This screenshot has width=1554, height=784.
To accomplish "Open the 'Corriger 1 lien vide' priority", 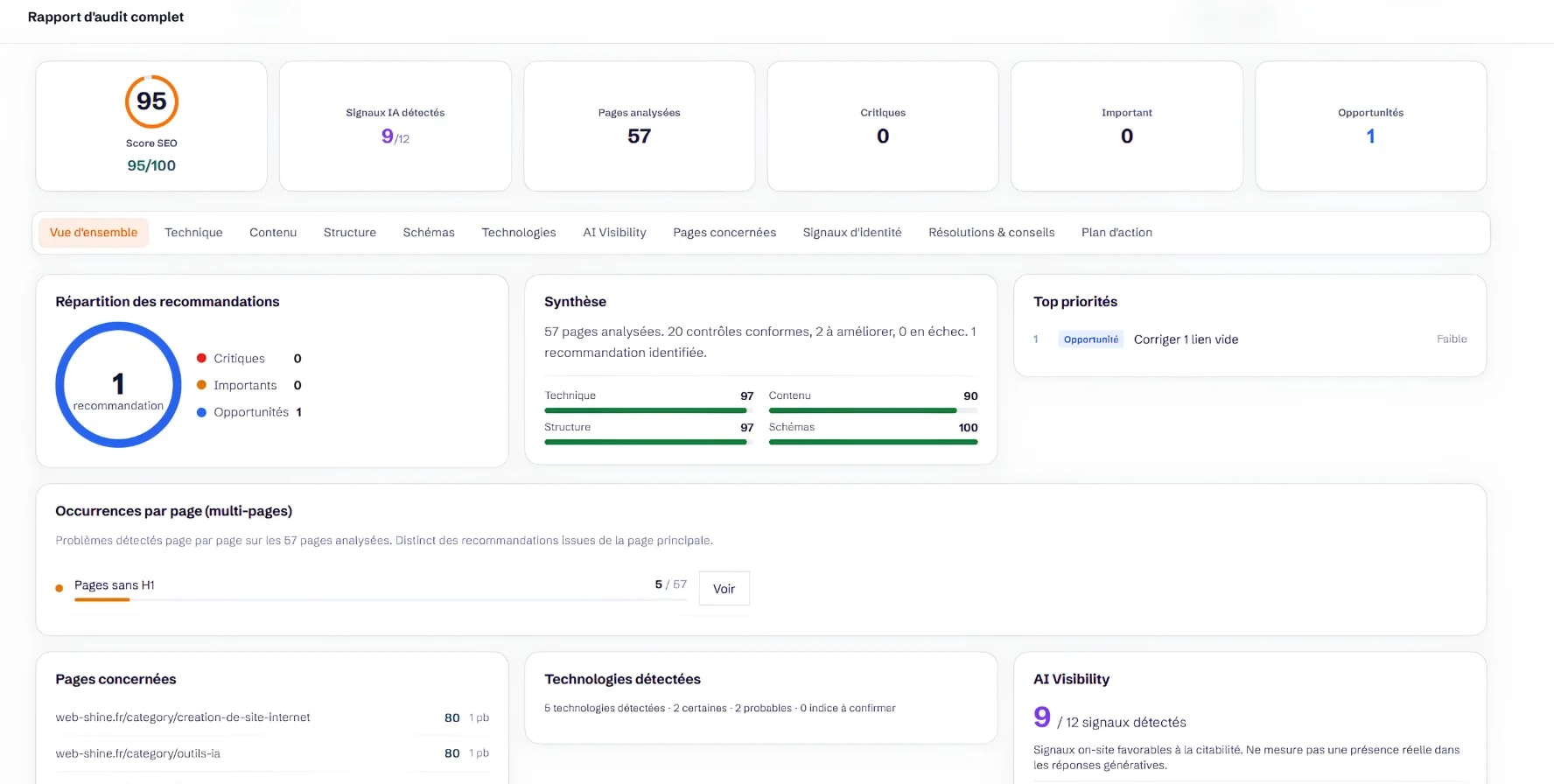I will pyautogui.click(x=1186, y=339).
